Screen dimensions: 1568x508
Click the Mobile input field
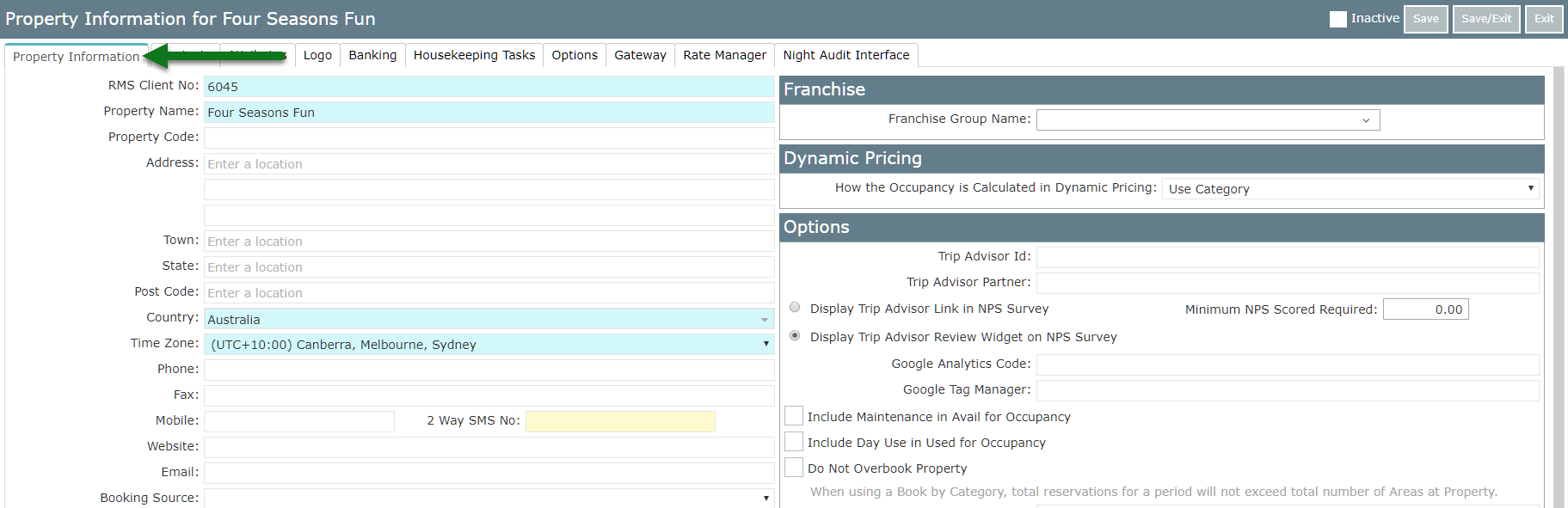(x=298, y=421)
